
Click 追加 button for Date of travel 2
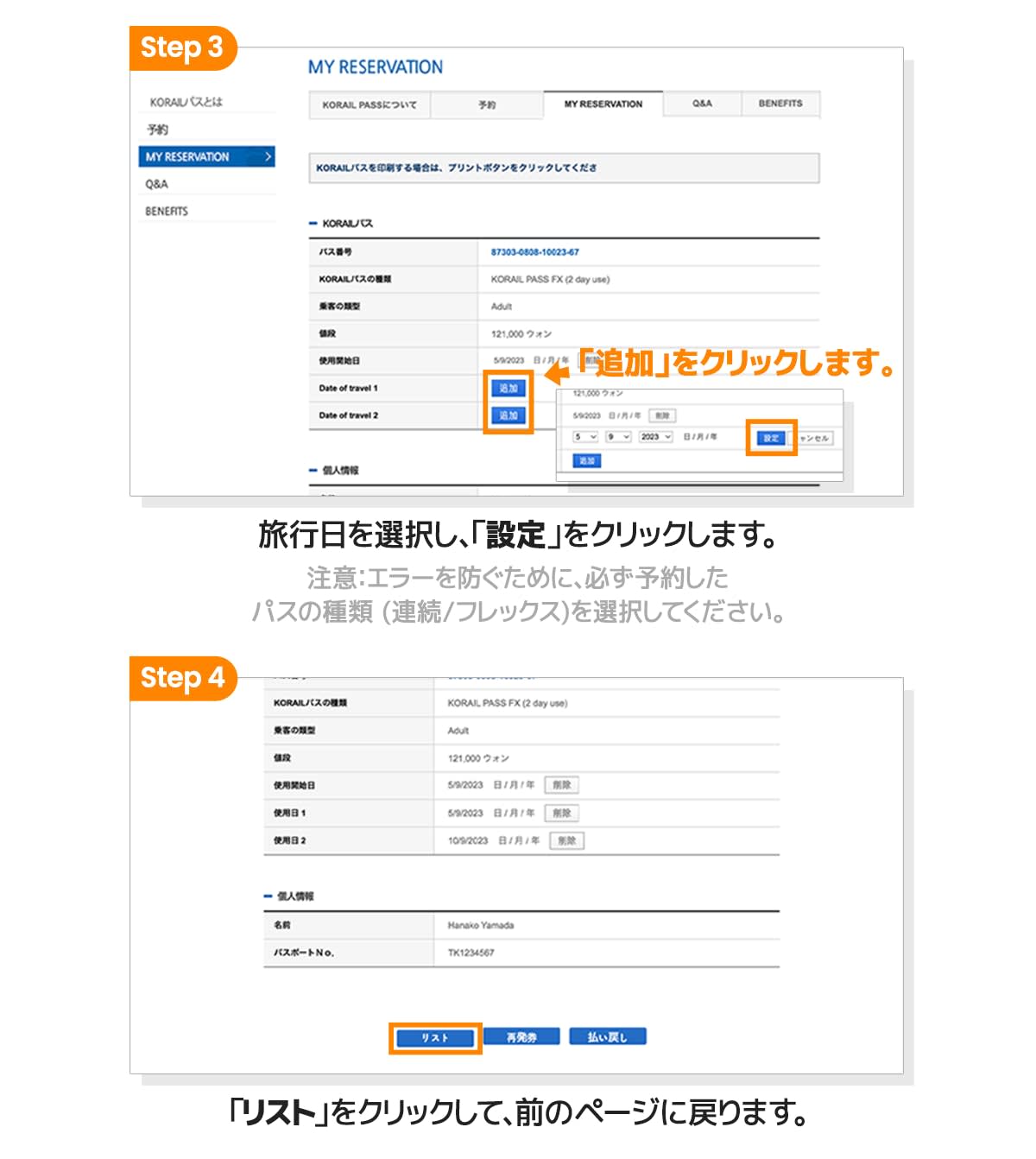(x=509, y=415)
